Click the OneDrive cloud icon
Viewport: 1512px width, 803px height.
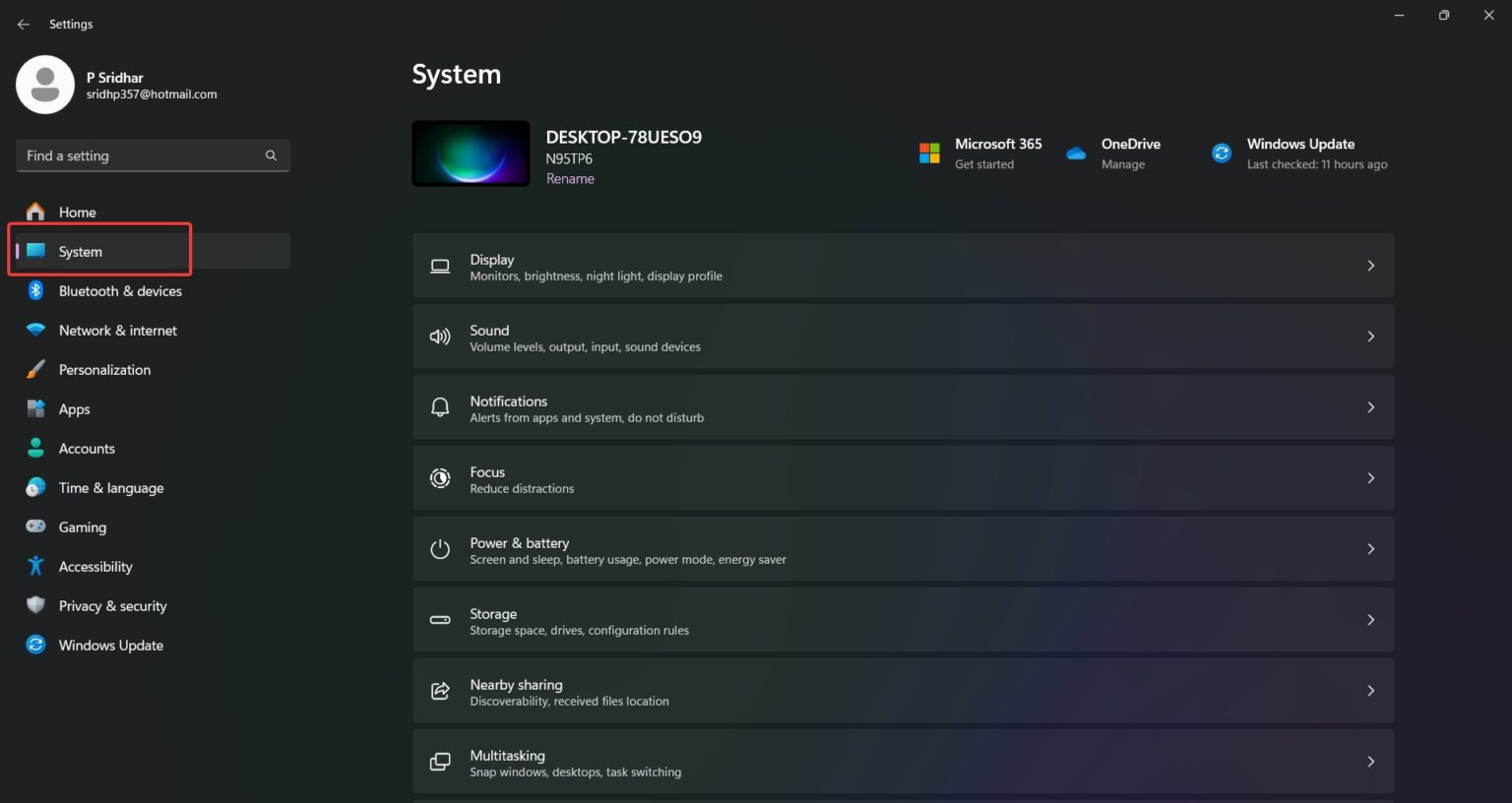coord(1076,153)
